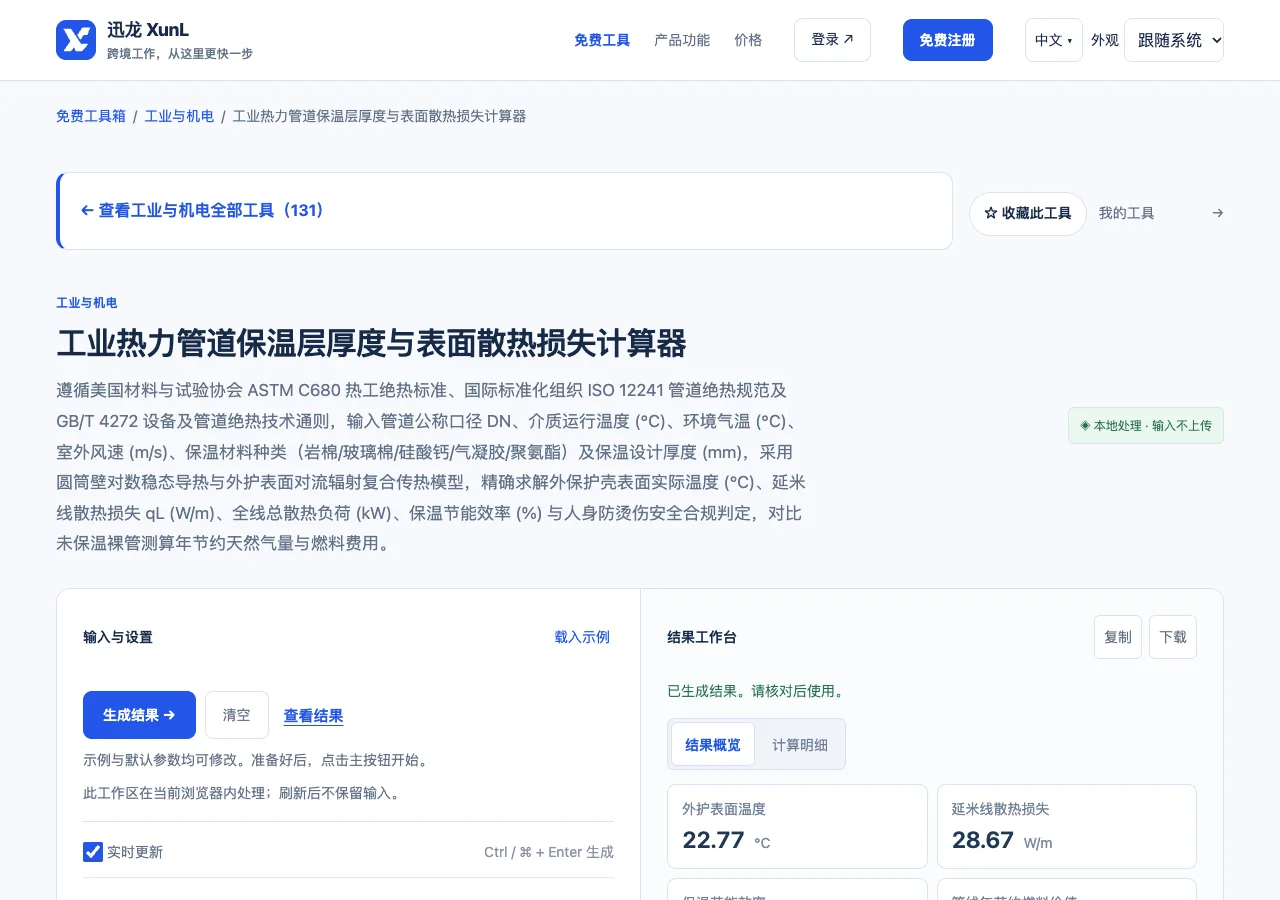
Task: Click 载入示例 to load an example
Action: click(x=582, y=637)
